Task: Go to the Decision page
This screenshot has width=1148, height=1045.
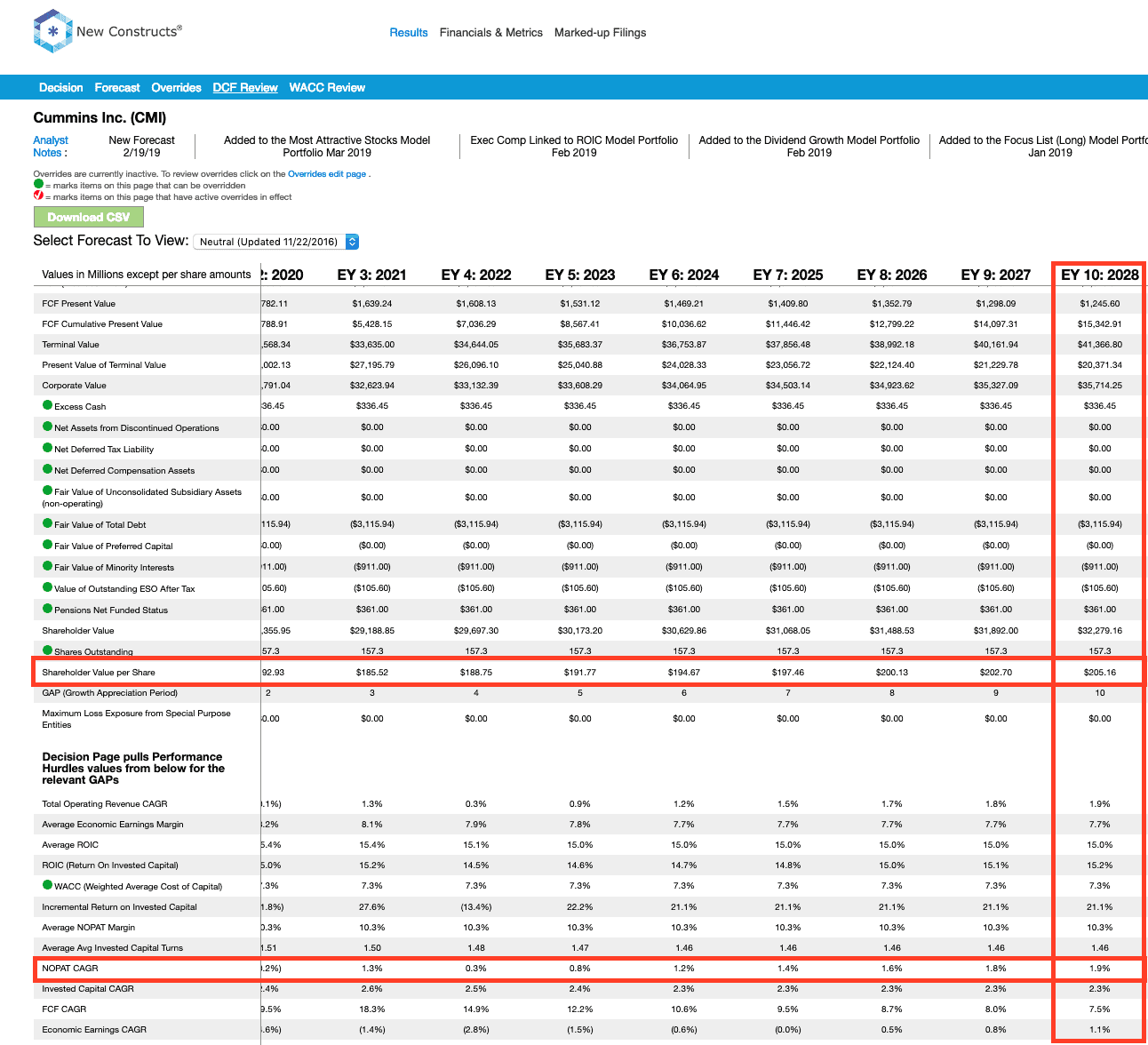Action: click(61, 88)
